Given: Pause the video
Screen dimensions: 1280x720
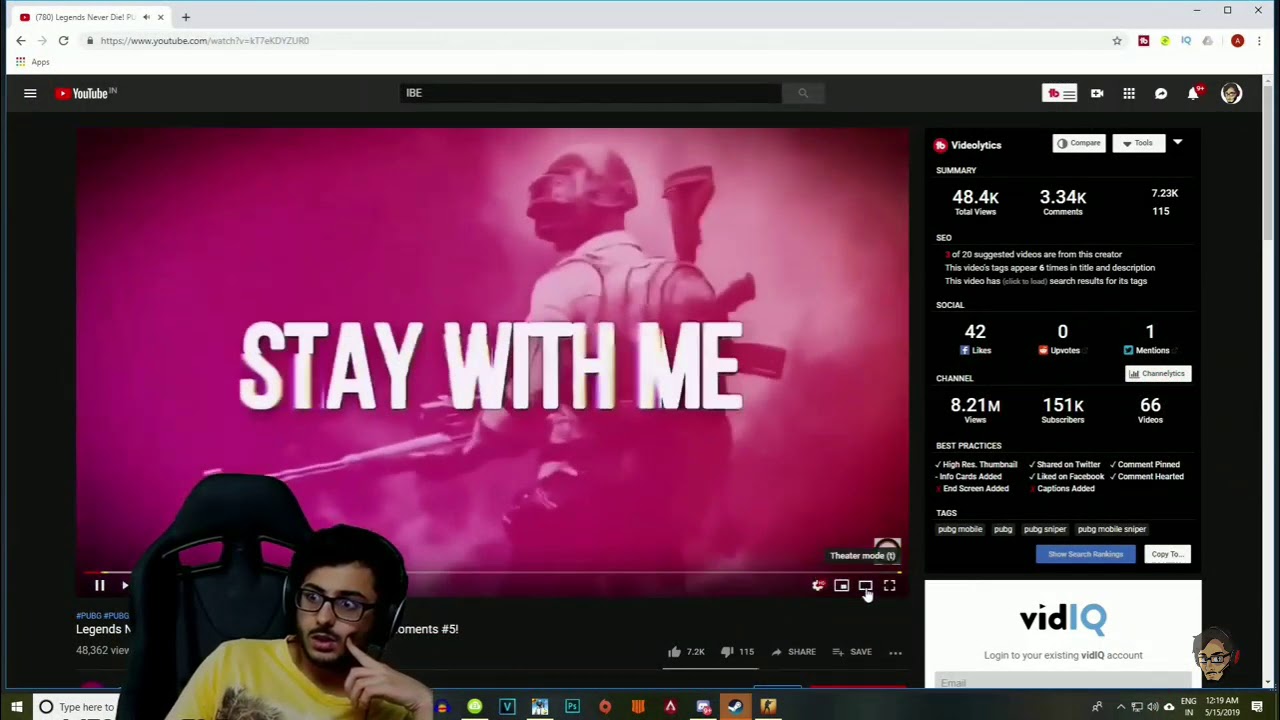Looking at the screenshot, I should click(99, 585).
